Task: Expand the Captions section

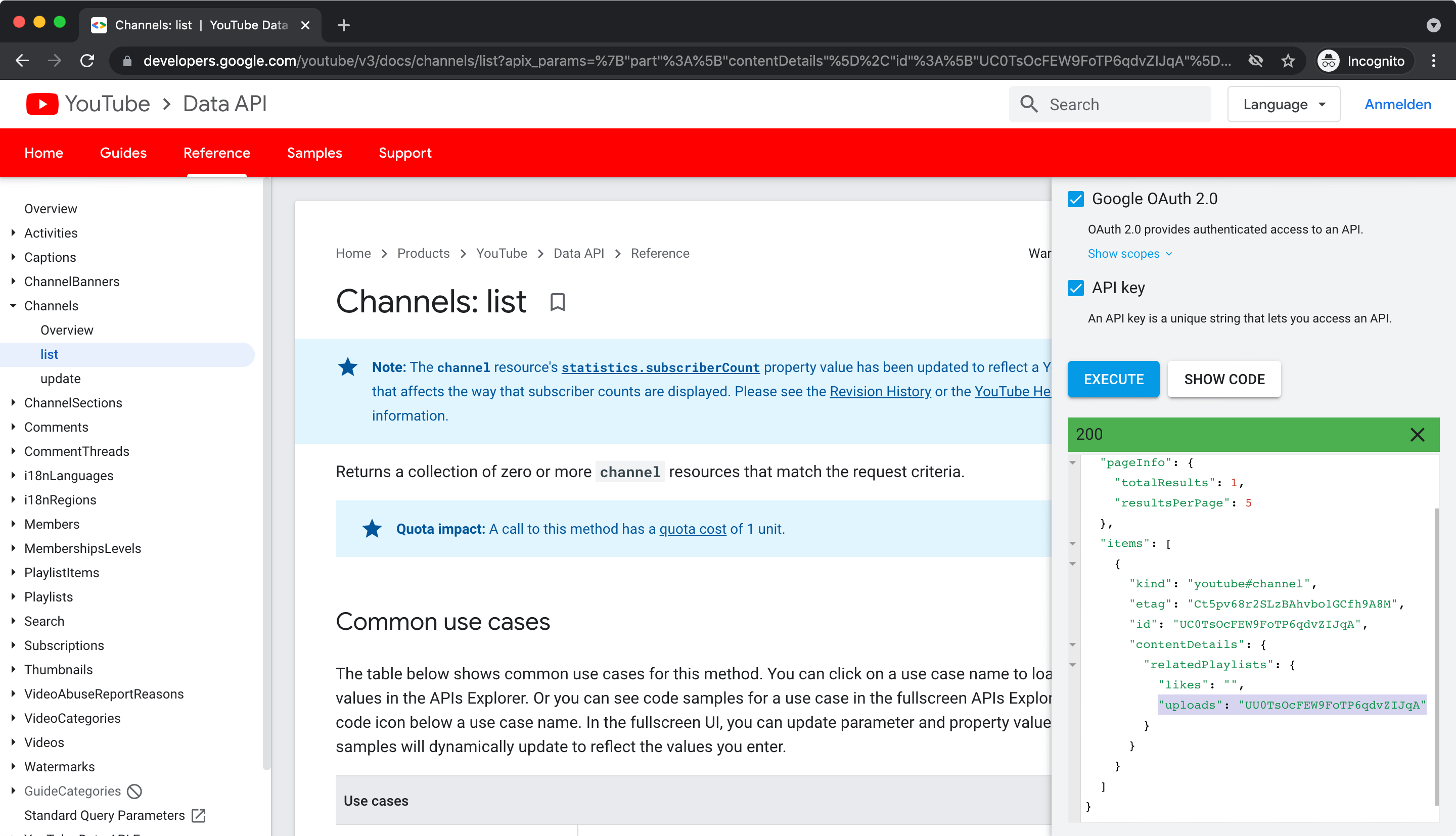Action: (x=13, y=257)
